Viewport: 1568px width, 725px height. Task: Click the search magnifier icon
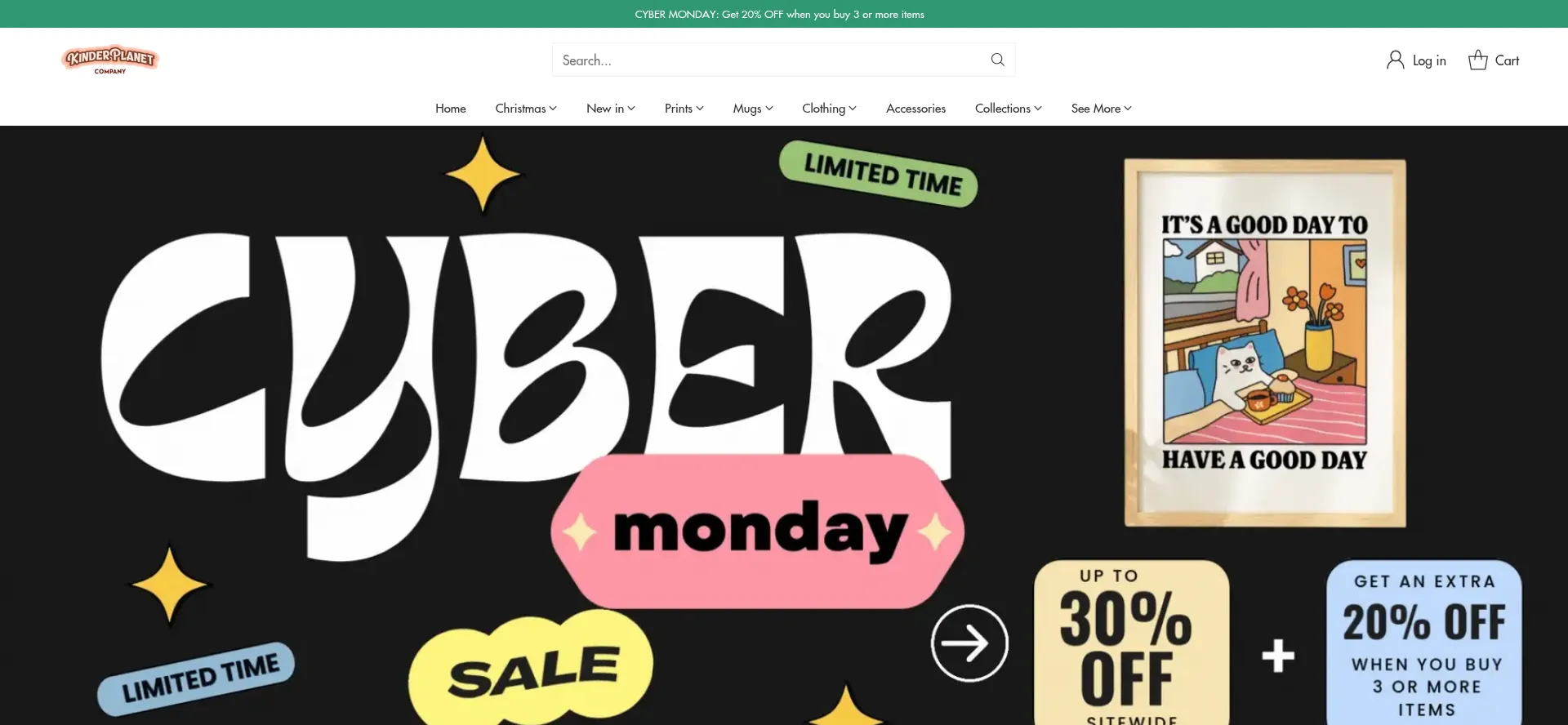pyautogui.click(x=997, y=60)
